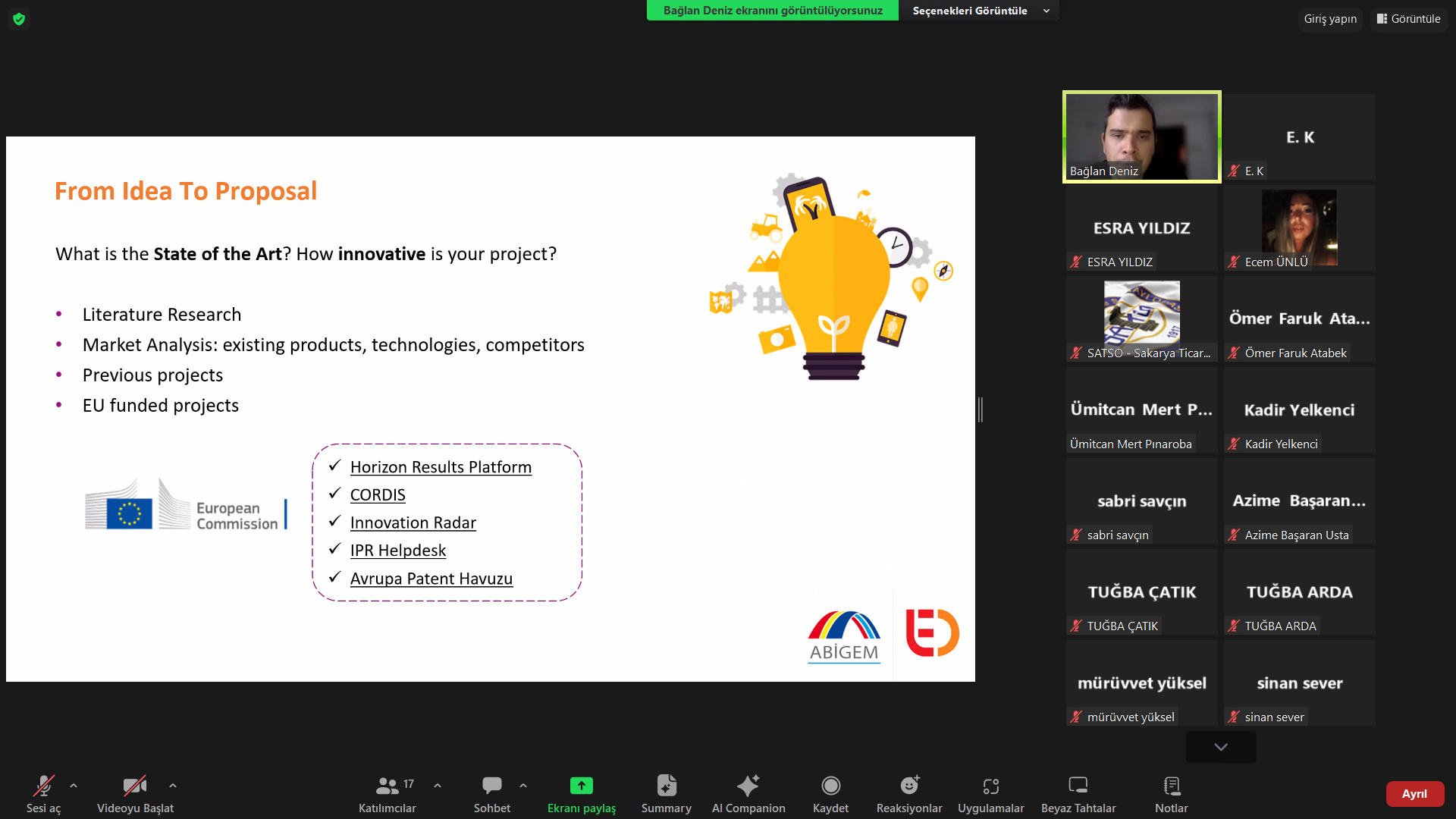The image size is (1456, 819).
Task: Open the Görüntüle view menu
Action: (1408, 19)
